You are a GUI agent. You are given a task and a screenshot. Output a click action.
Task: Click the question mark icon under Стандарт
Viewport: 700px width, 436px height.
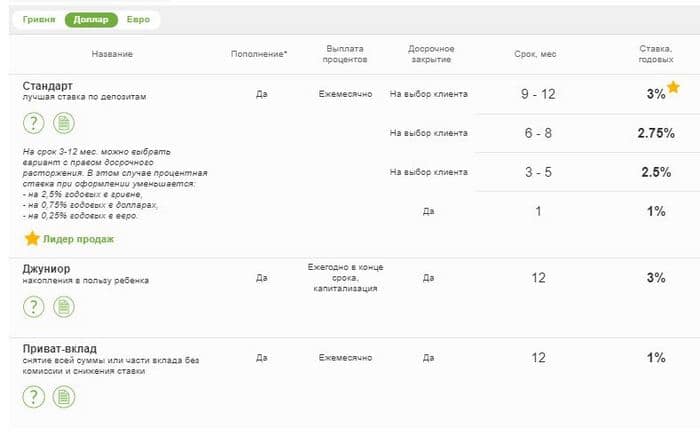pos(34,123)
